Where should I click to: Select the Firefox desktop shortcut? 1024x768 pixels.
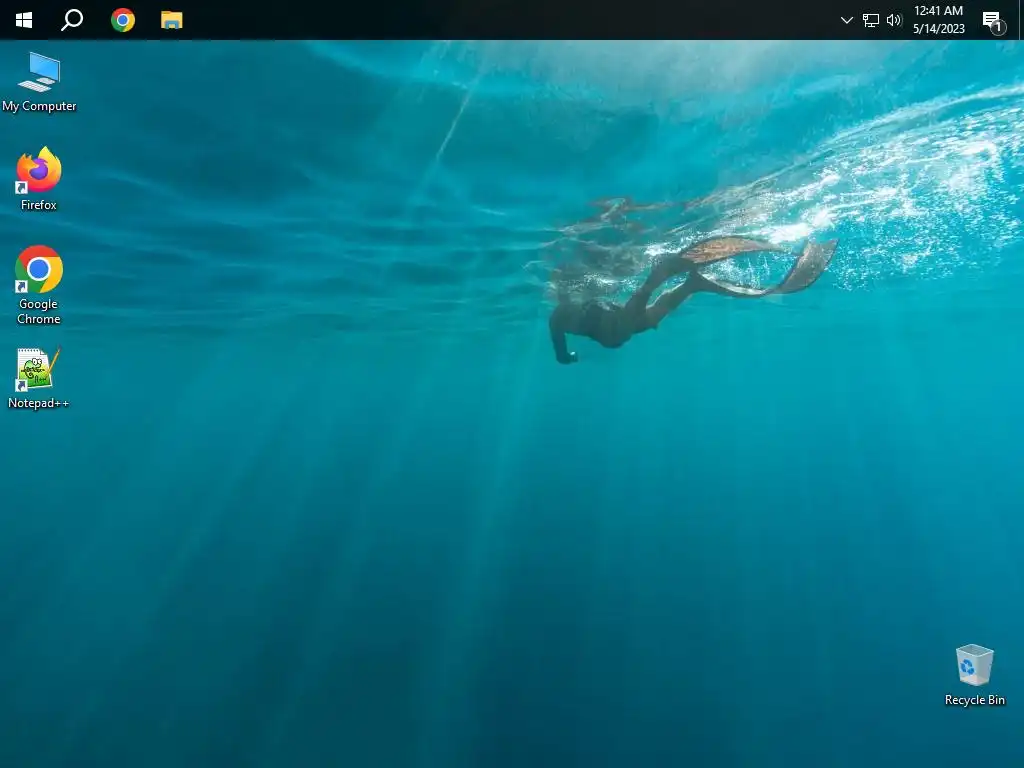coord(39,179)
